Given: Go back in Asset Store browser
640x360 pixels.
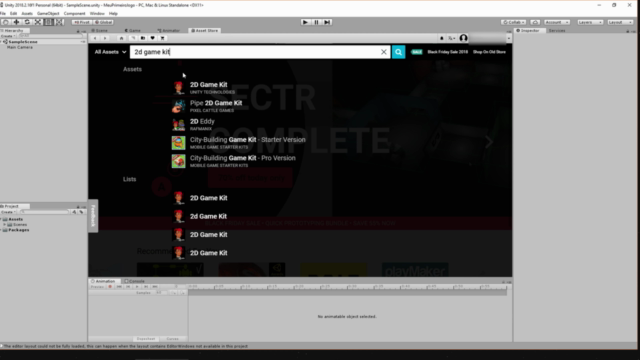Looking at the screenshot, I should 95,38.
